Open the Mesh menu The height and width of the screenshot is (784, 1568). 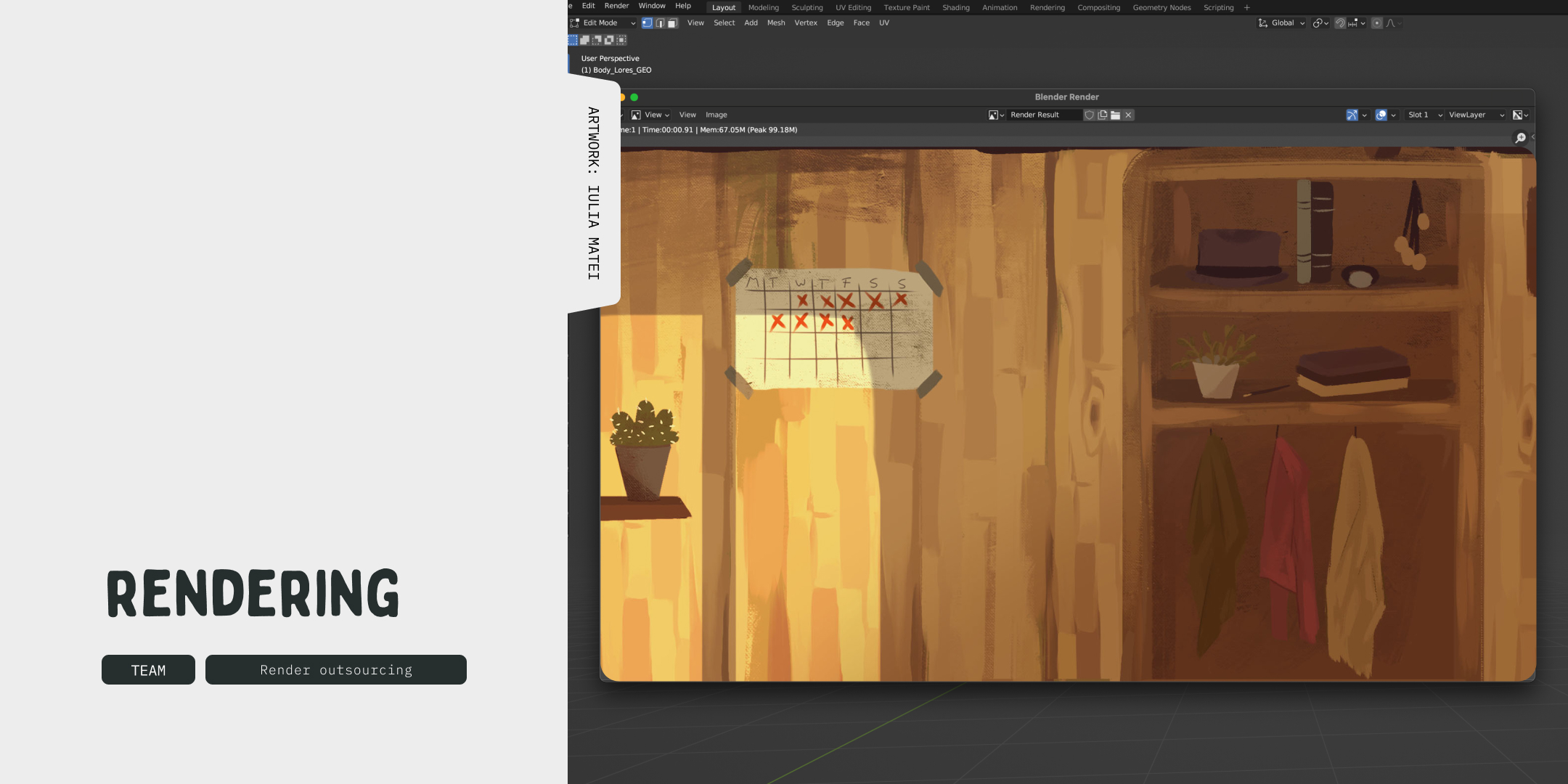[776, 23]
